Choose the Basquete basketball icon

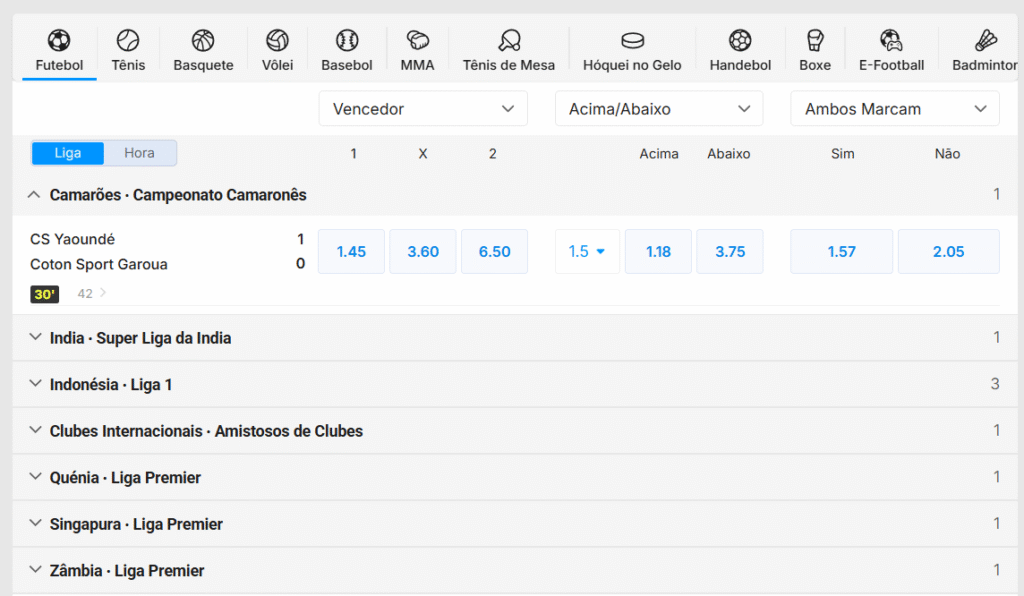[203, 41]
